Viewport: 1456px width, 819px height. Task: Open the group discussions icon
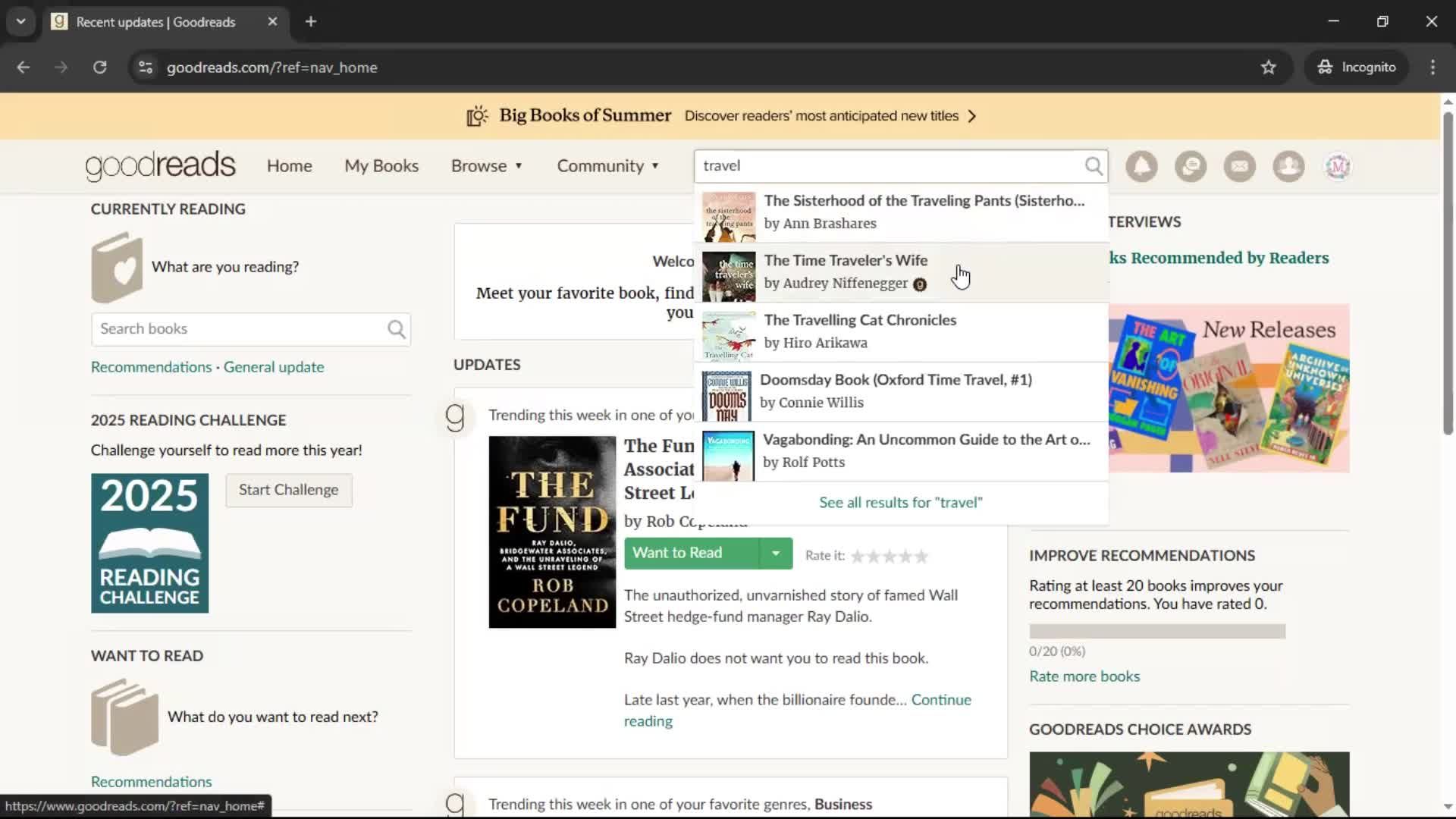point(1191,166)
